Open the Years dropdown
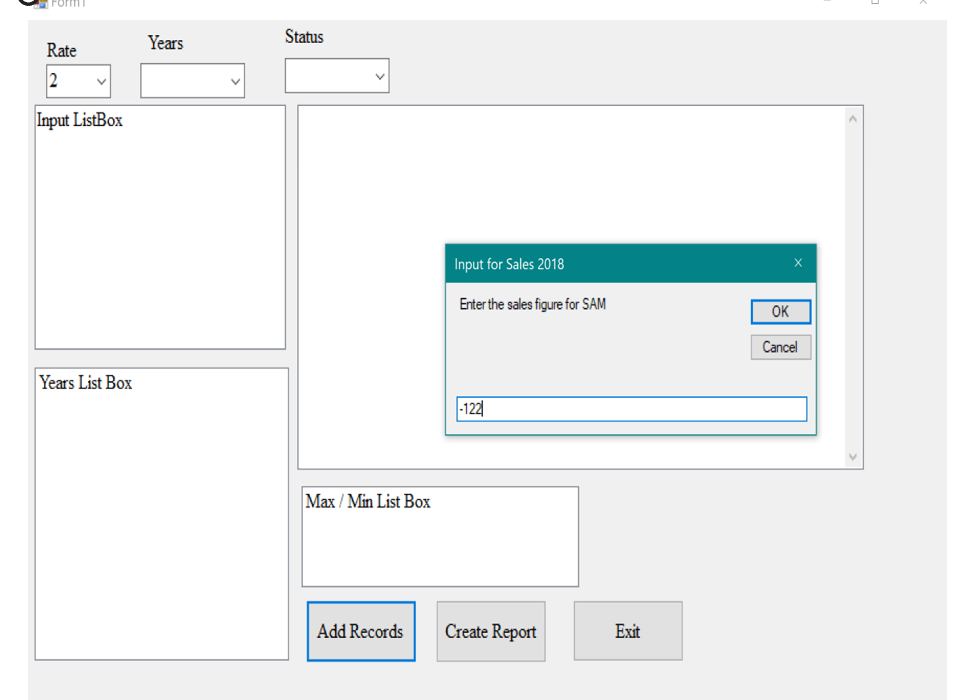Viewport: 959px width, 700px height. pyautogui.click(x=235, y=80)
